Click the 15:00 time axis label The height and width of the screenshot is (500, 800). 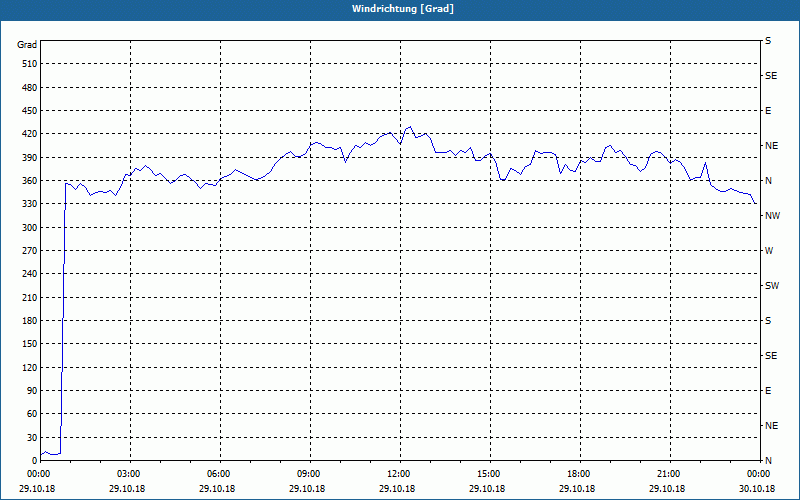pyautogui.click(x=489, y=474)
